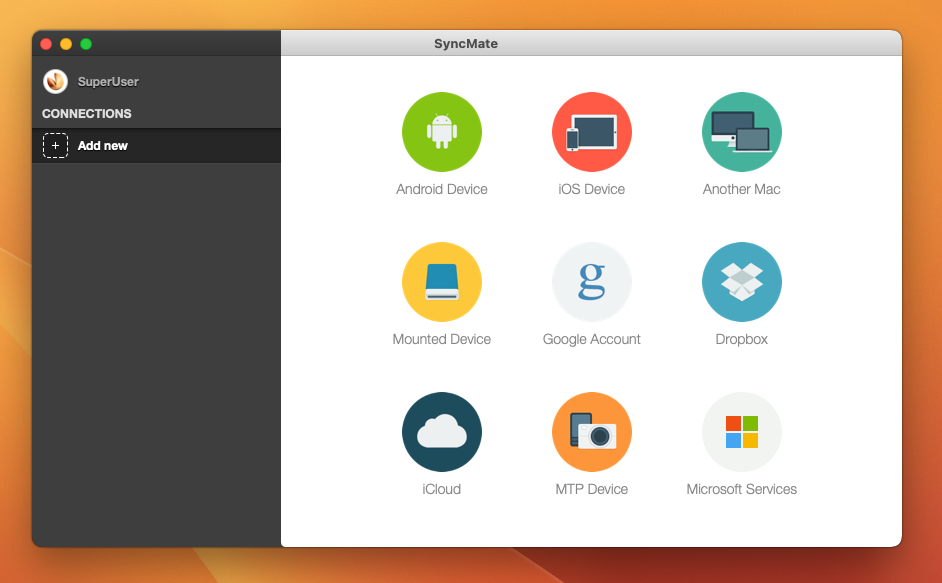Select the Mounted Device drive icon

[x=441, y=282]
